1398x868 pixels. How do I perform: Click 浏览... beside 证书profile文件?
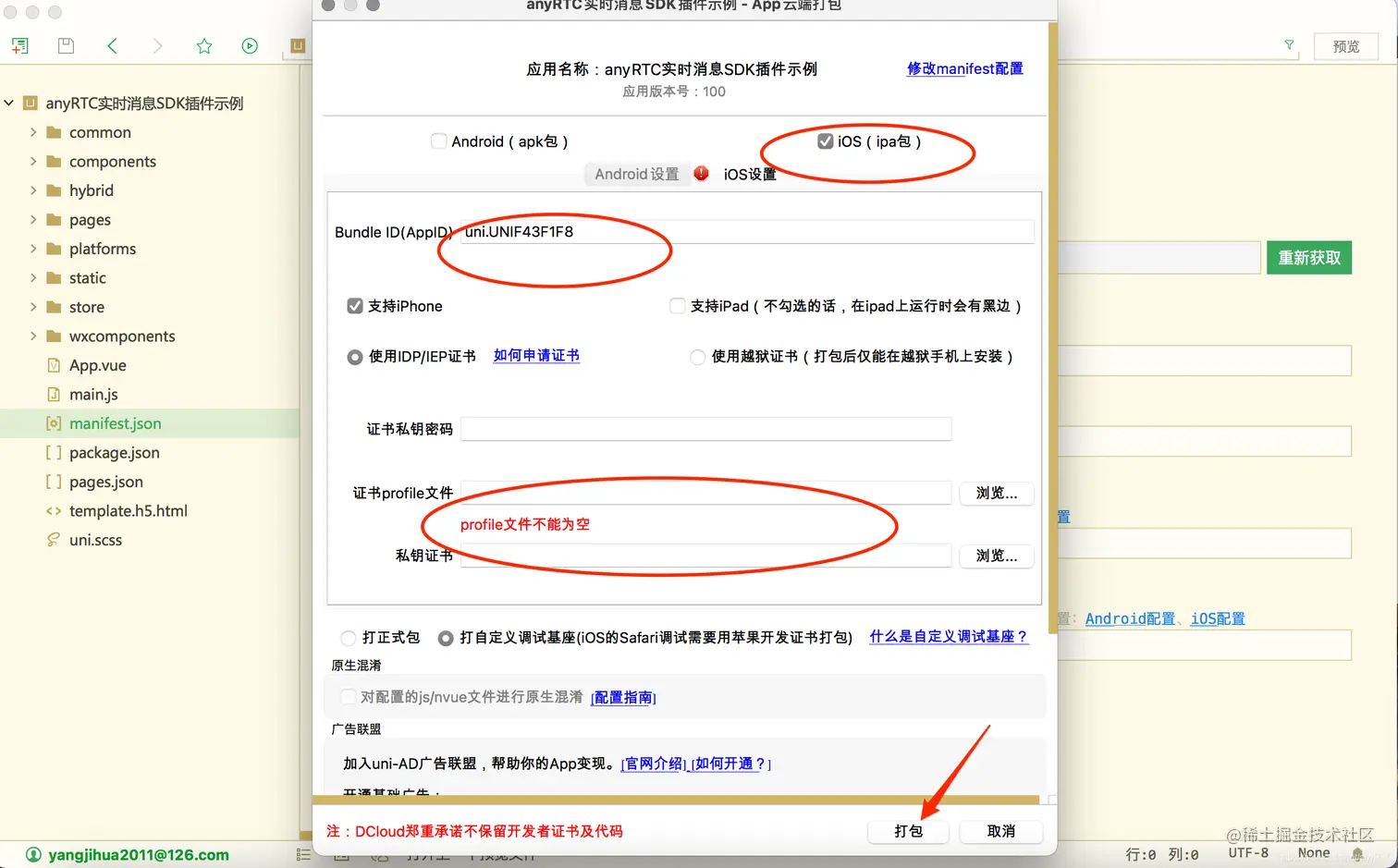[x=997, y=493]
